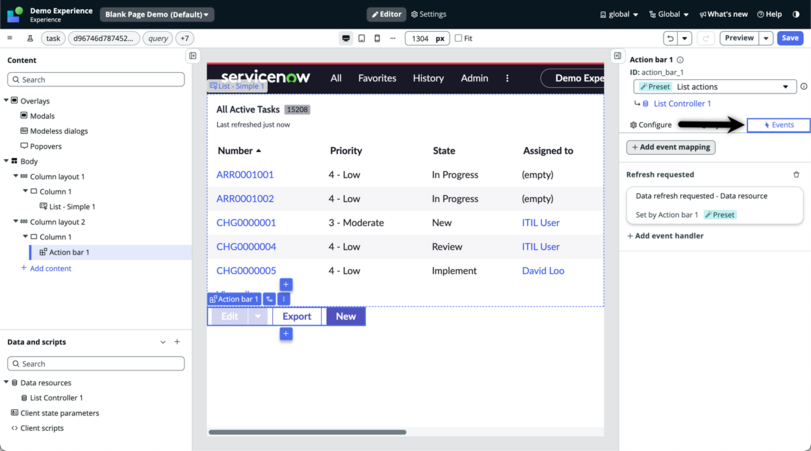Click Add event mapping button
This screenshot has height=451, width=811.
point(671,147)
